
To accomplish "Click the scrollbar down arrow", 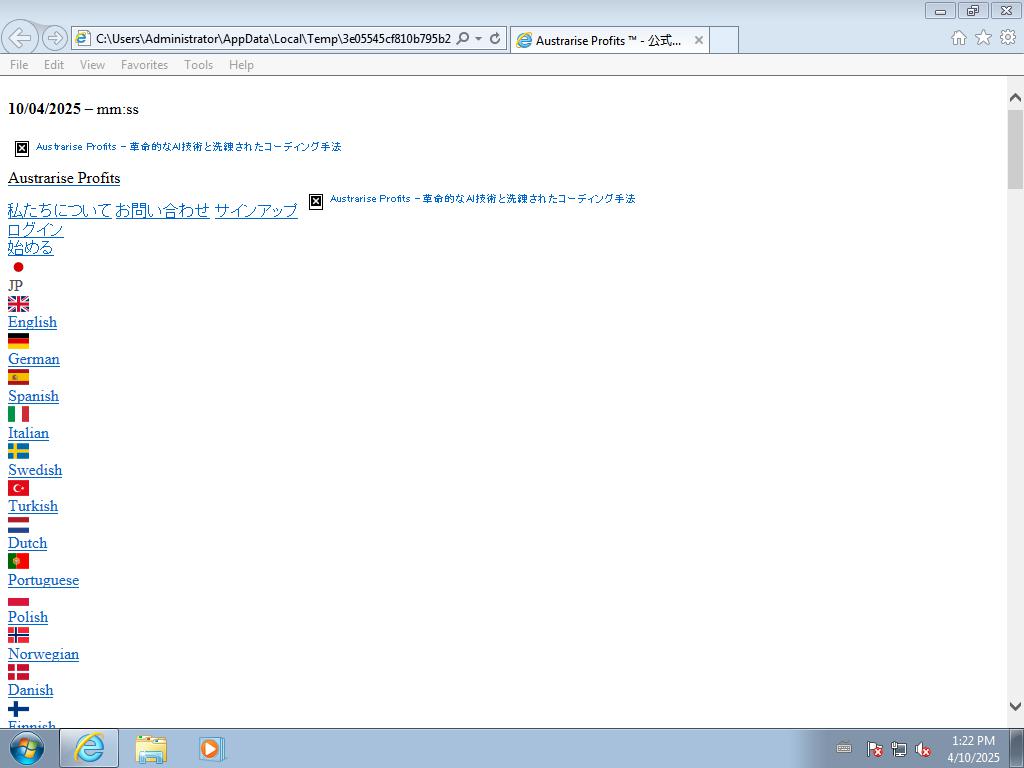I will point(1015,706).
